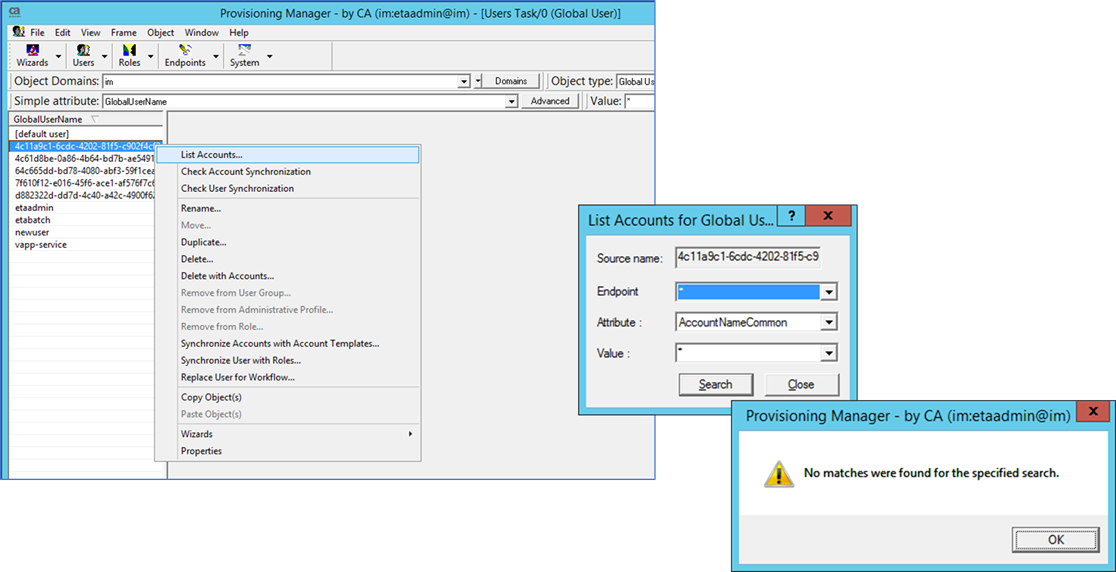Viewport: 1116px width, 572px height.
Task: Open the Object Domains combo box dropdown
Action: 464,82
